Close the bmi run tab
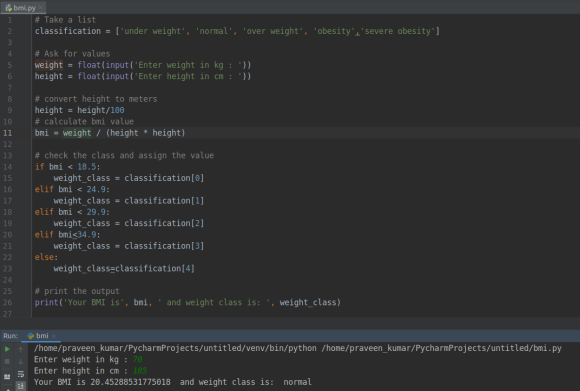 click(x=54, y=336)
